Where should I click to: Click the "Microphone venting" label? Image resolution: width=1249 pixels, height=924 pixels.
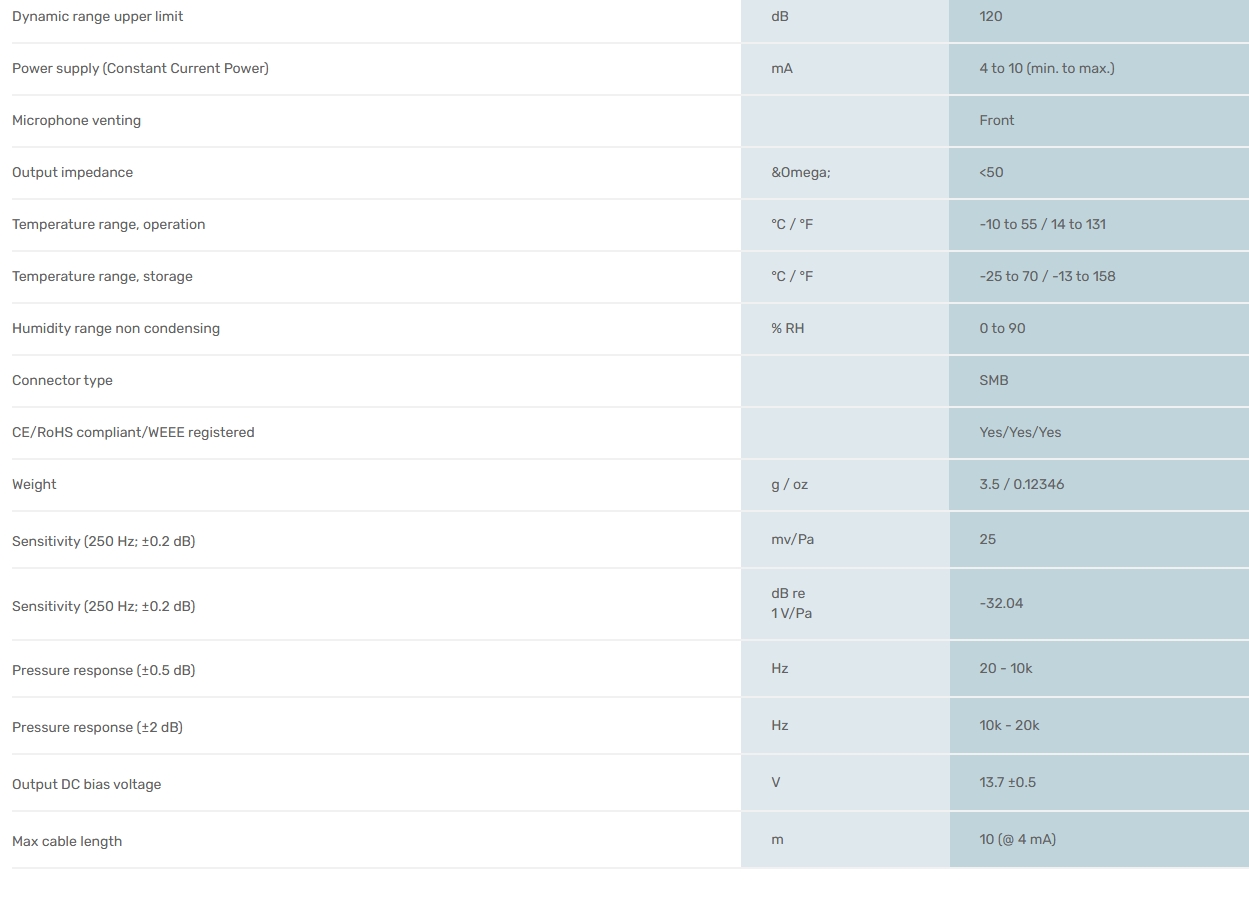click(76, 121)
